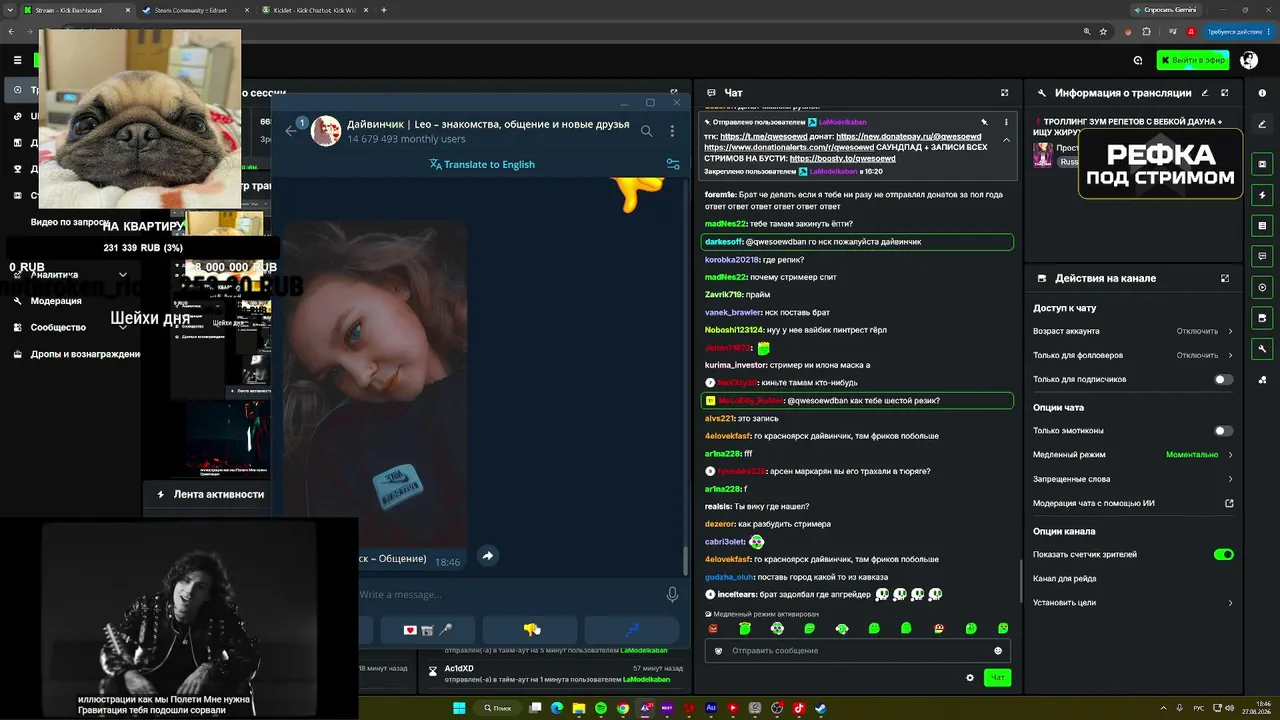The image size is (1280, 720).
Task: Click the shapes icon in right sidebar
Action: tap(1262, 380)
